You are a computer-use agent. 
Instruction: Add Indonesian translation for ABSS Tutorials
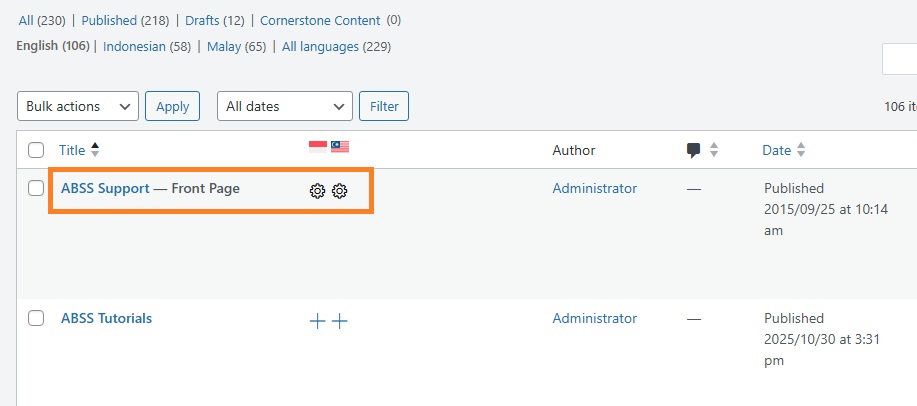pos(317,321)
